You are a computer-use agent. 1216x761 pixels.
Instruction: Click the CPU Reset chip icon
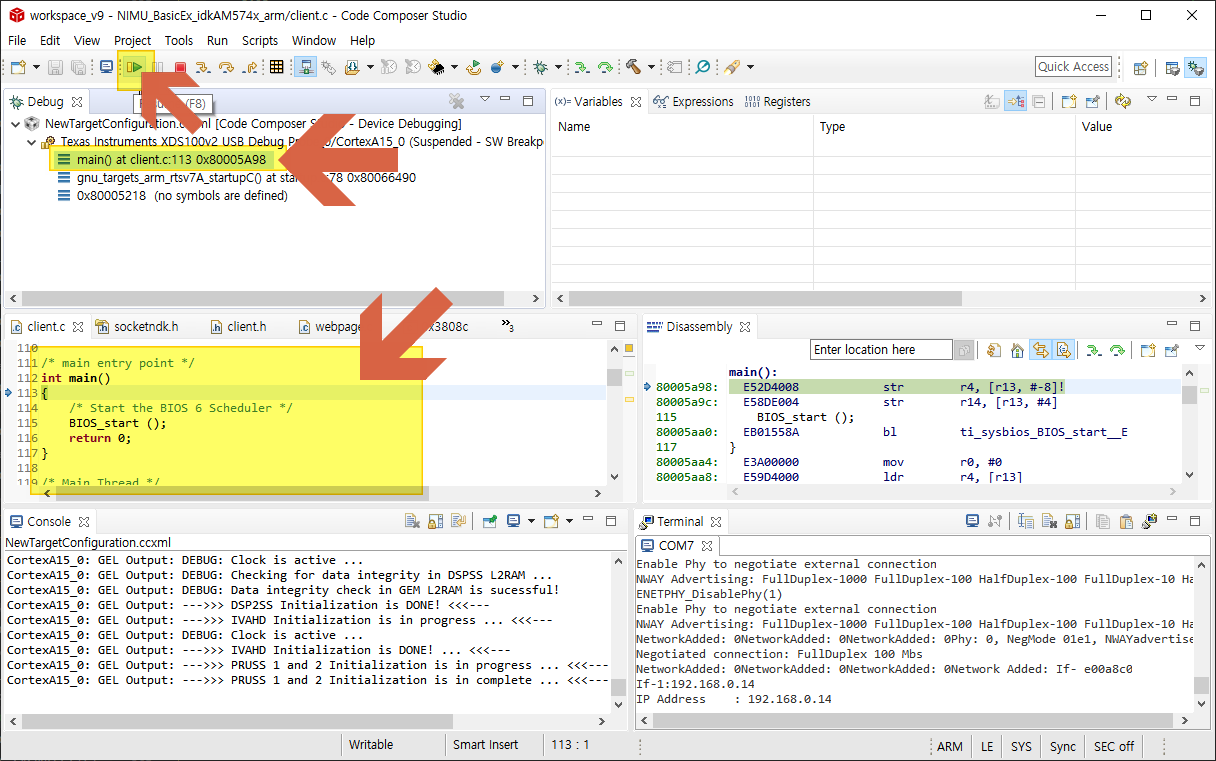coord(437,67)
